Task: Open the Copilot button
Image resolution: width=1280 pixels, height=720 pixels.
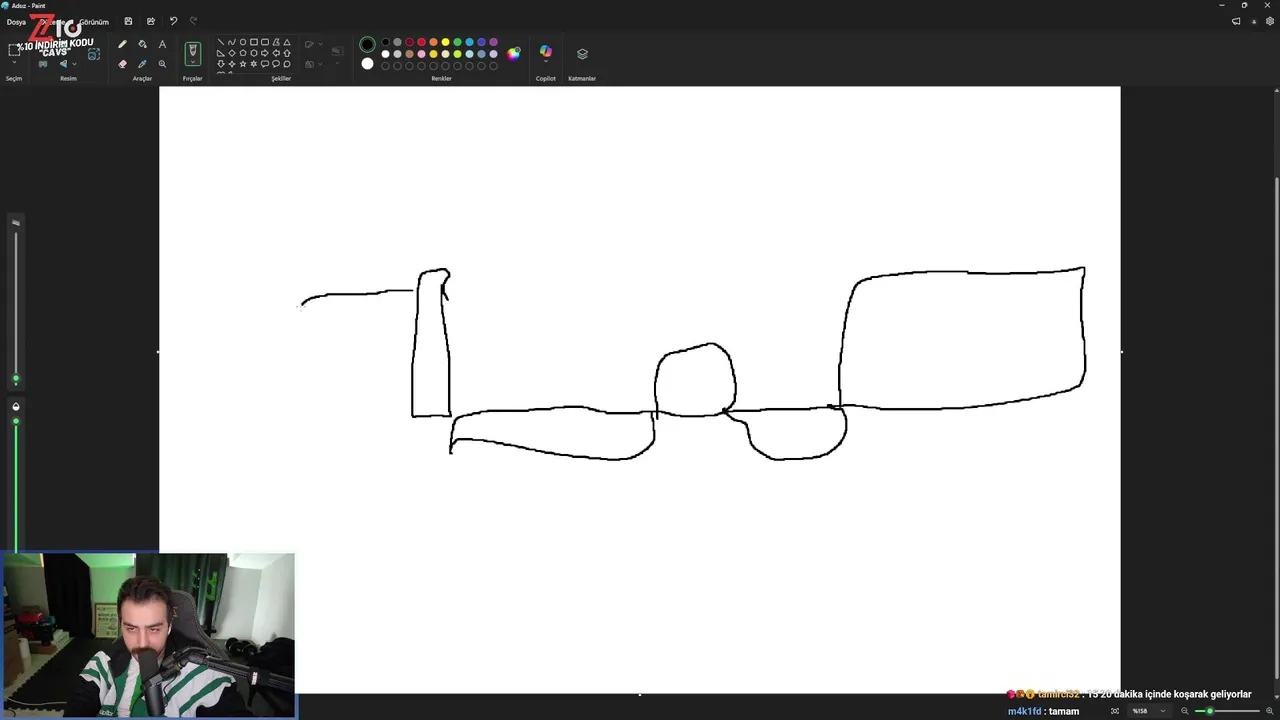Action: [x=545, y=53]
